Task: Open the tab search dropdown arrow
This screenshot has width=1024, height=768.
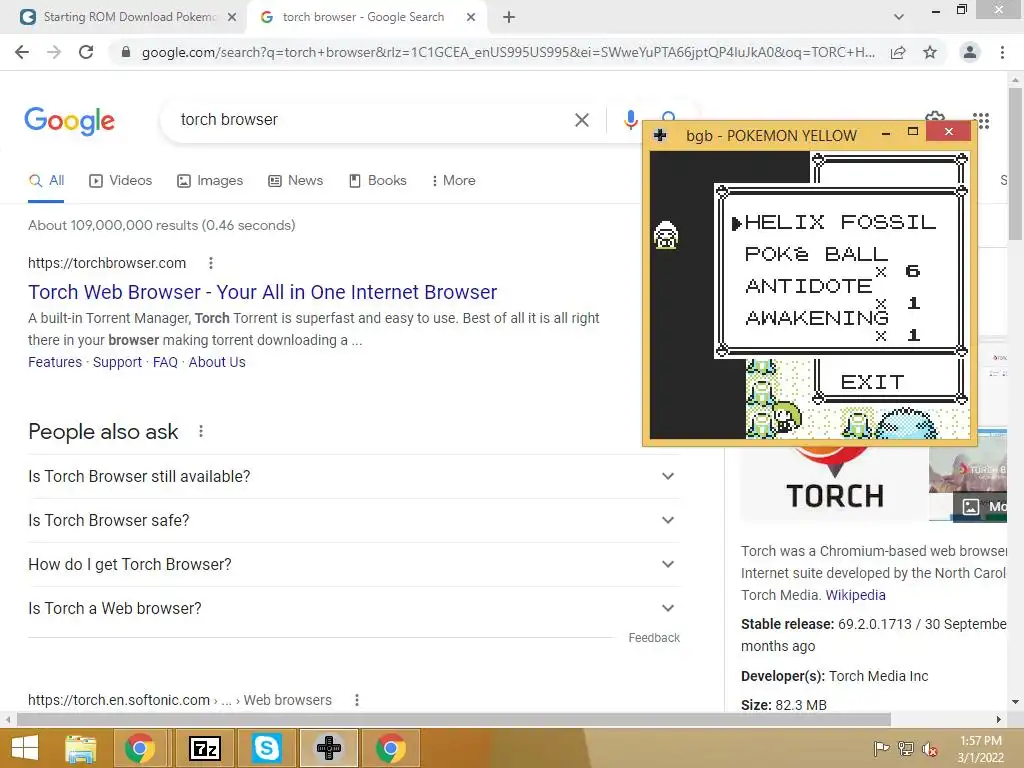Action: pyautogui.click(x=899, y=17)
